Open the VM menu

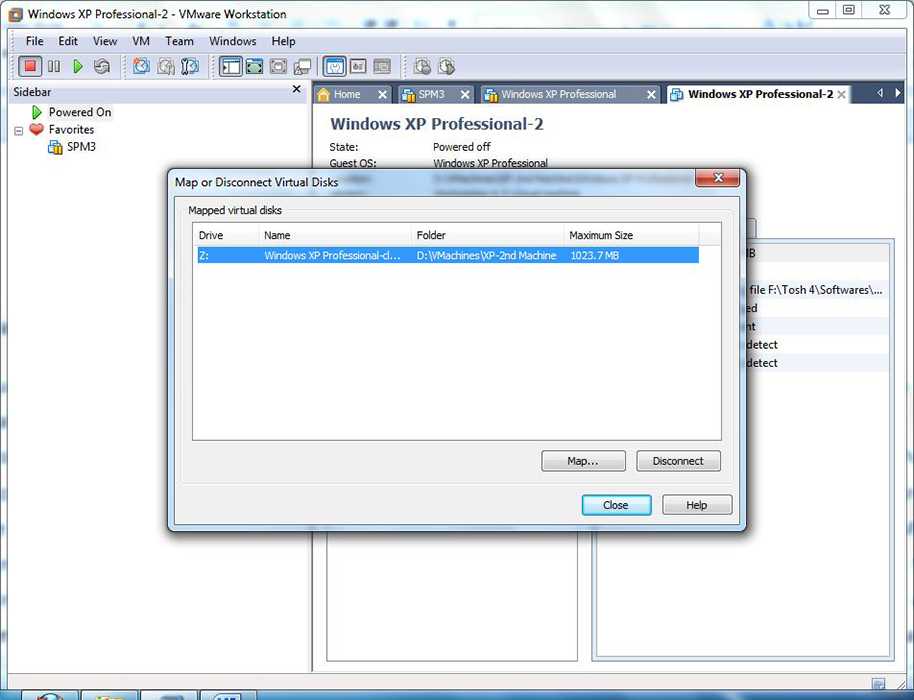(x=141, y=41)
